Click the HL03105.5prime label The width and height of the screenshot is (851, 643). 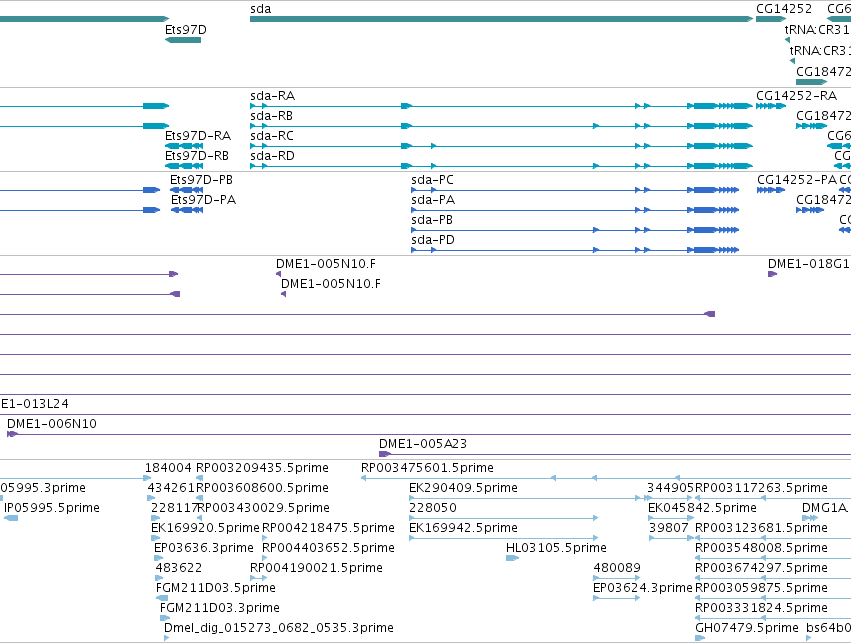pyautogui.click(x=556, y=548)
